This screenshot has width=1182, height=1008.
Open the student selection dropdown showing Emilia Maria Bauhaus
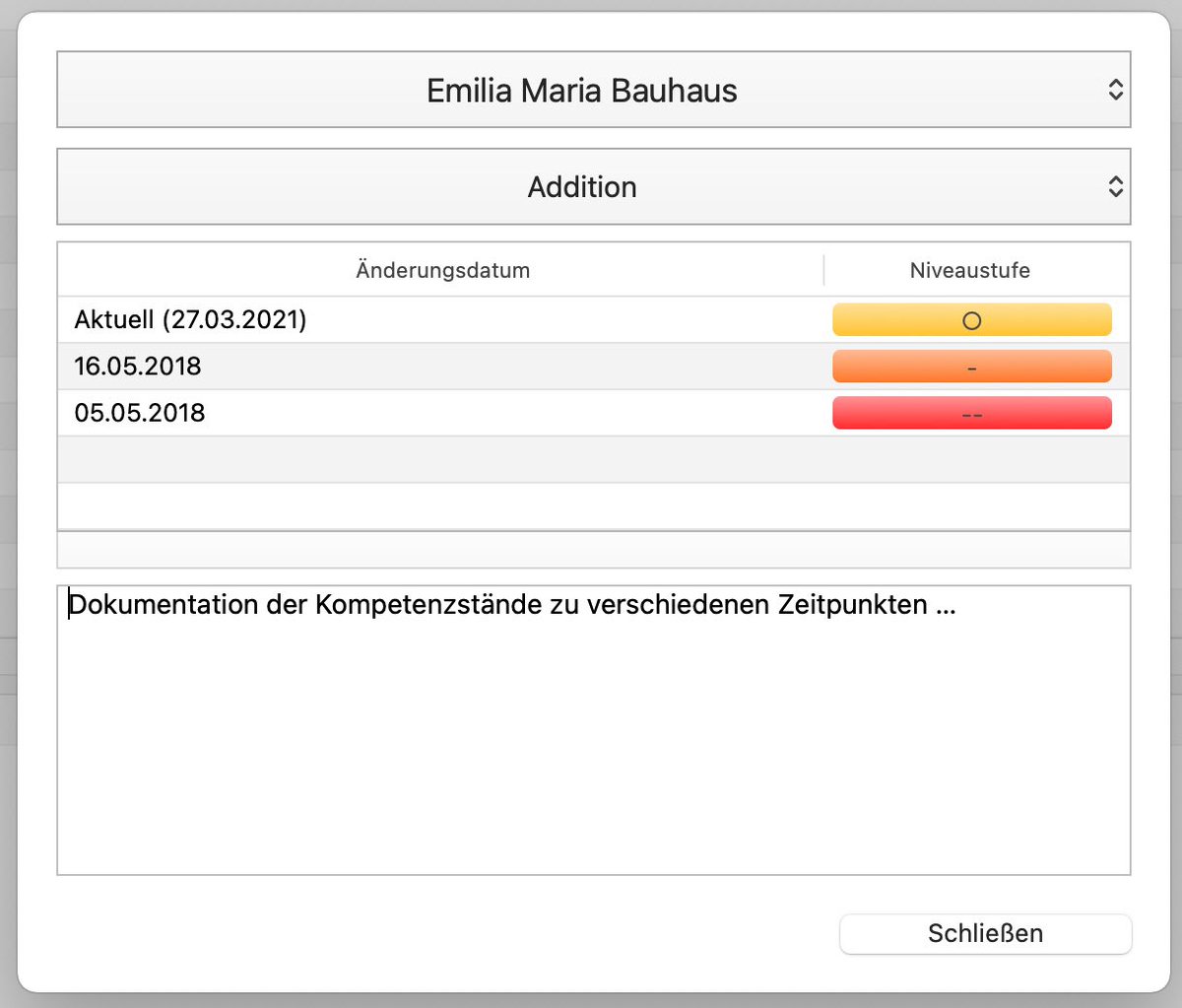coord(581,90)
